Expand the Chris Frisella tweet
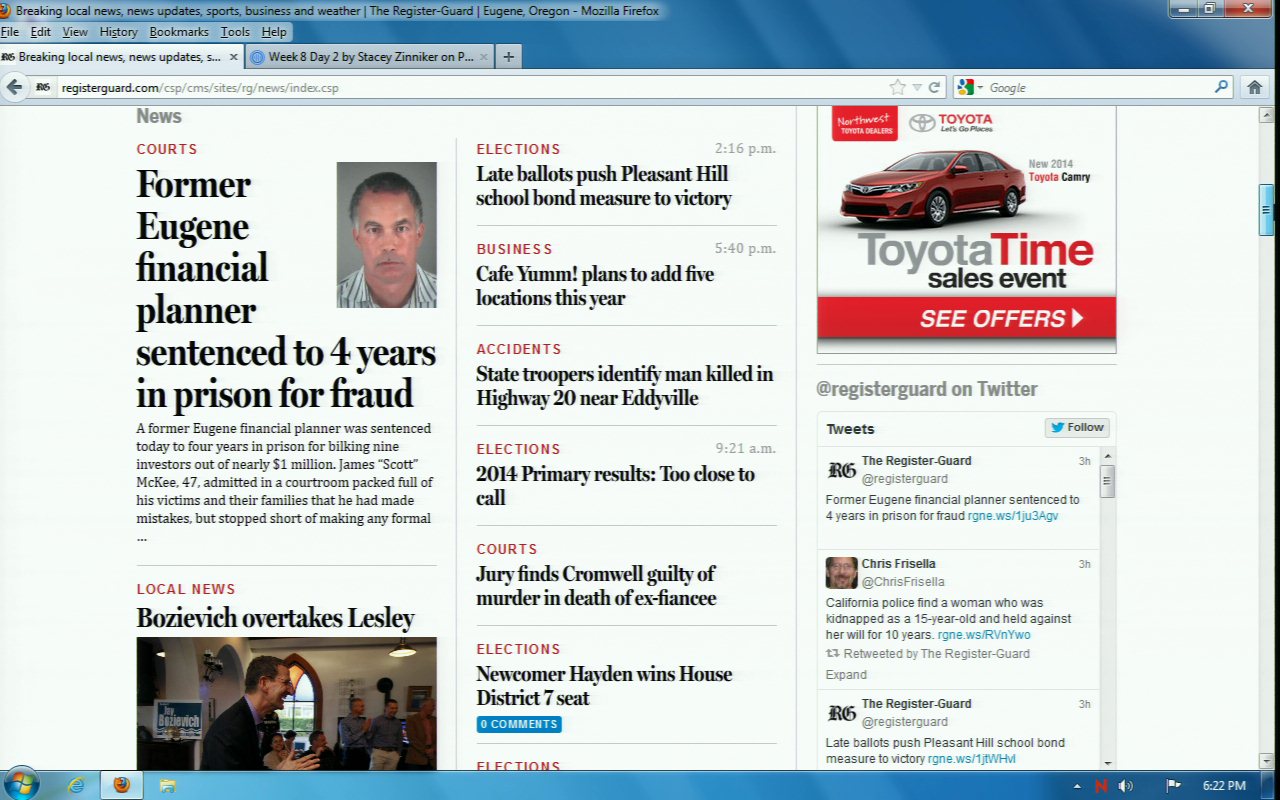Image resolution: width=1280 pixels, height=800 pixels. [846, 675]
